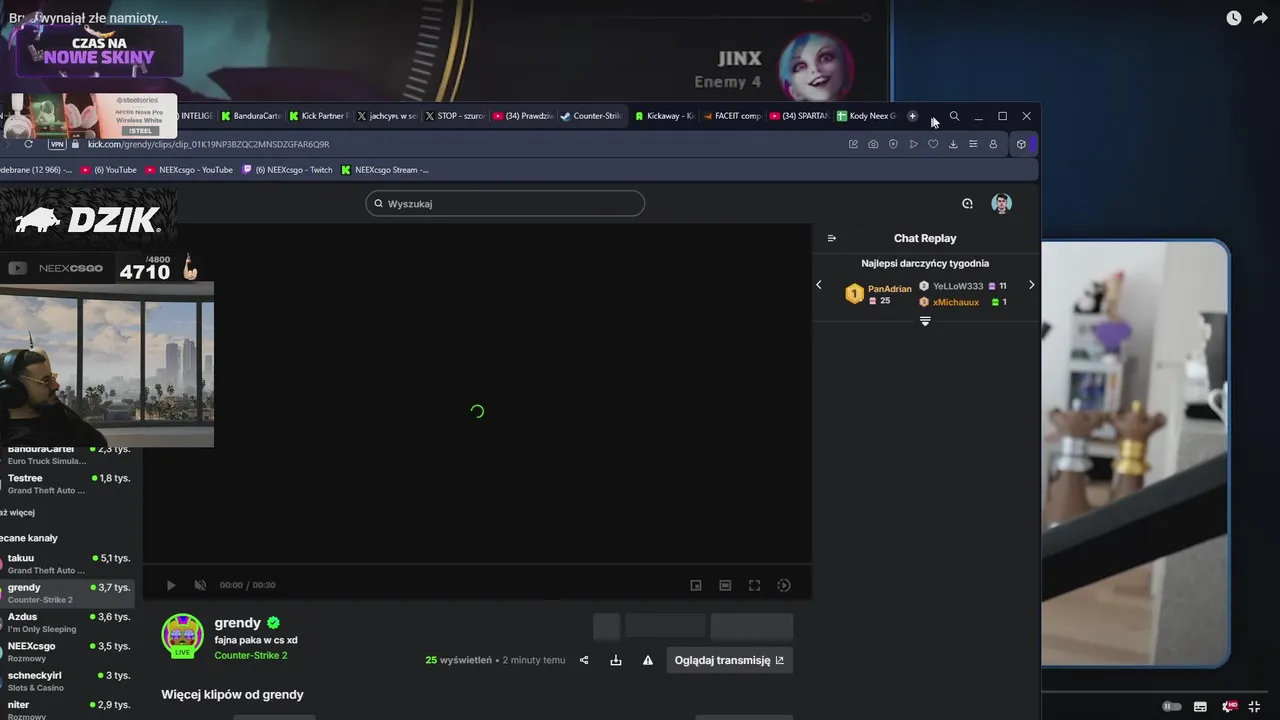Open Testree channel from sidebar
1280x720 pixels.
[x=67, y=484]
